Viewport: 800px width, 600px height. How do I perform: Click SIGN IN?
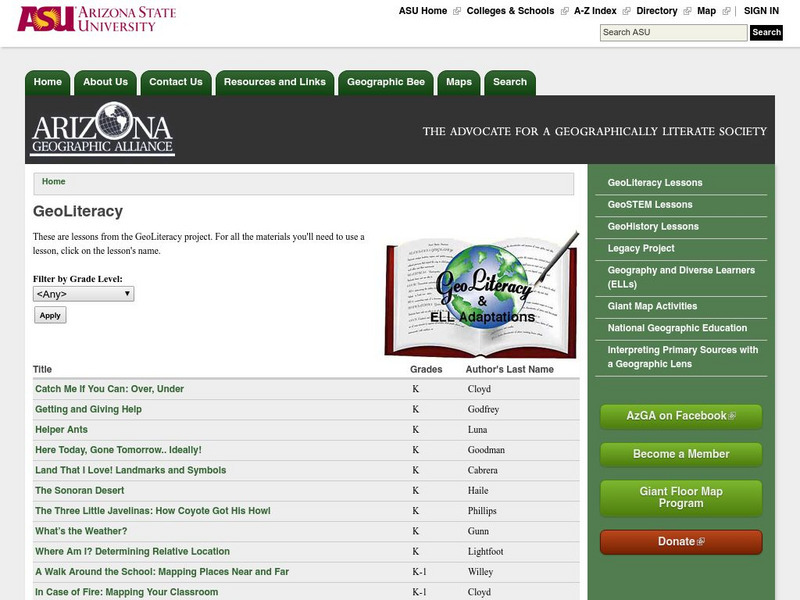pos(761,11)
